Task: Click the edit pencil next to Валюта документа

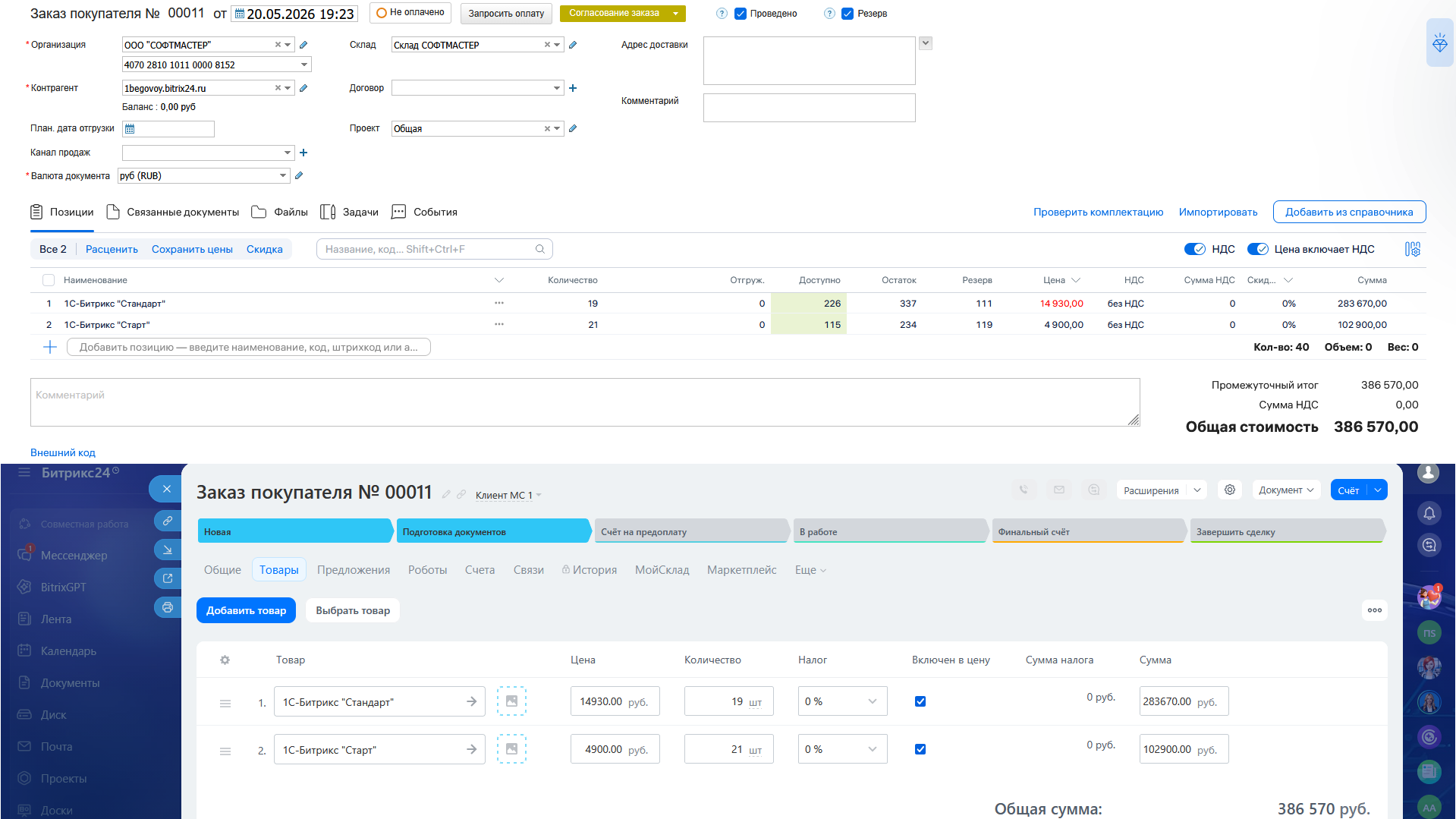Action: (x=299, y=175)
